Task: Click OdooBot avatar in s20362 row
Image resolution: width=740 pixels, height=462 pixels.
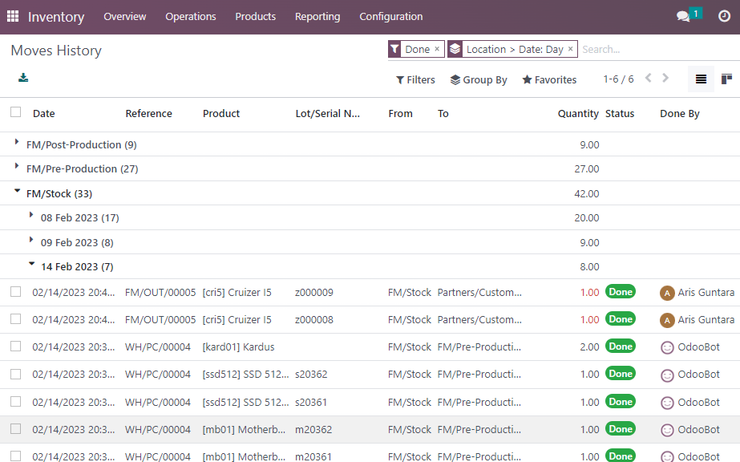Action: point(667,375)
